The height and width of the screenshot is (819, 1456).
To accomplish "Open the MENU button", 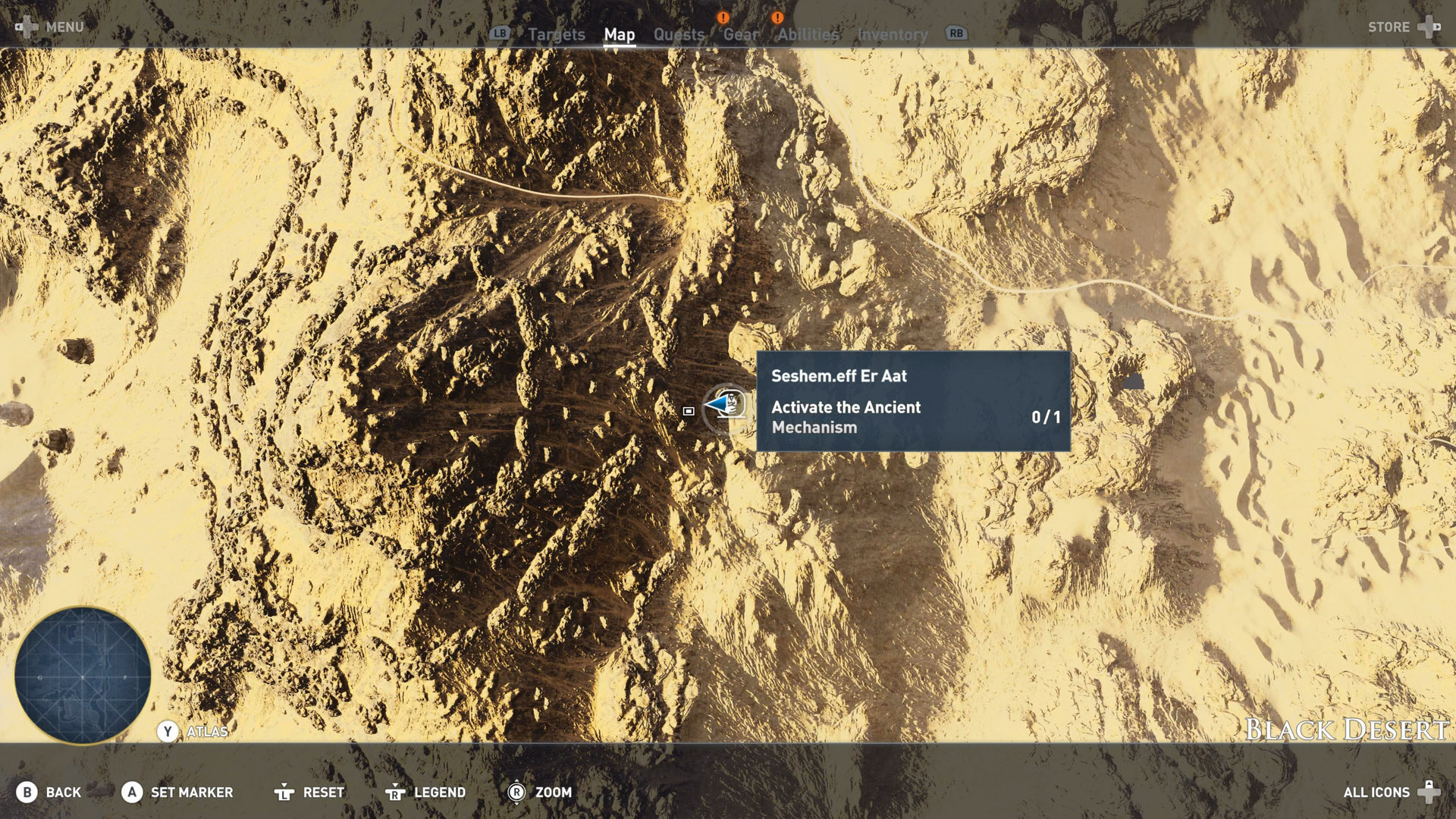I will 64,27.
